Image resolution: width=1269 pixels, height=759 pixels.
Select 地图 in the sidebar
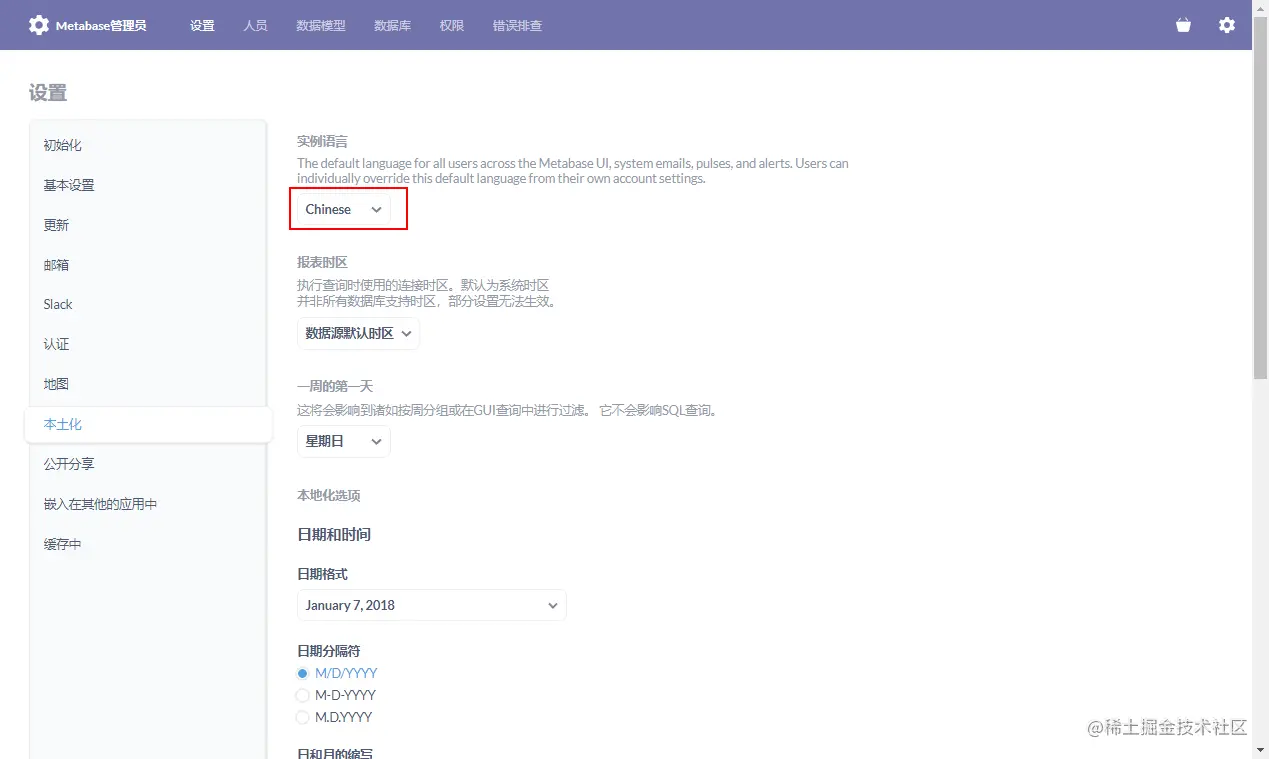pyautogui.click(x=148, y=384)
